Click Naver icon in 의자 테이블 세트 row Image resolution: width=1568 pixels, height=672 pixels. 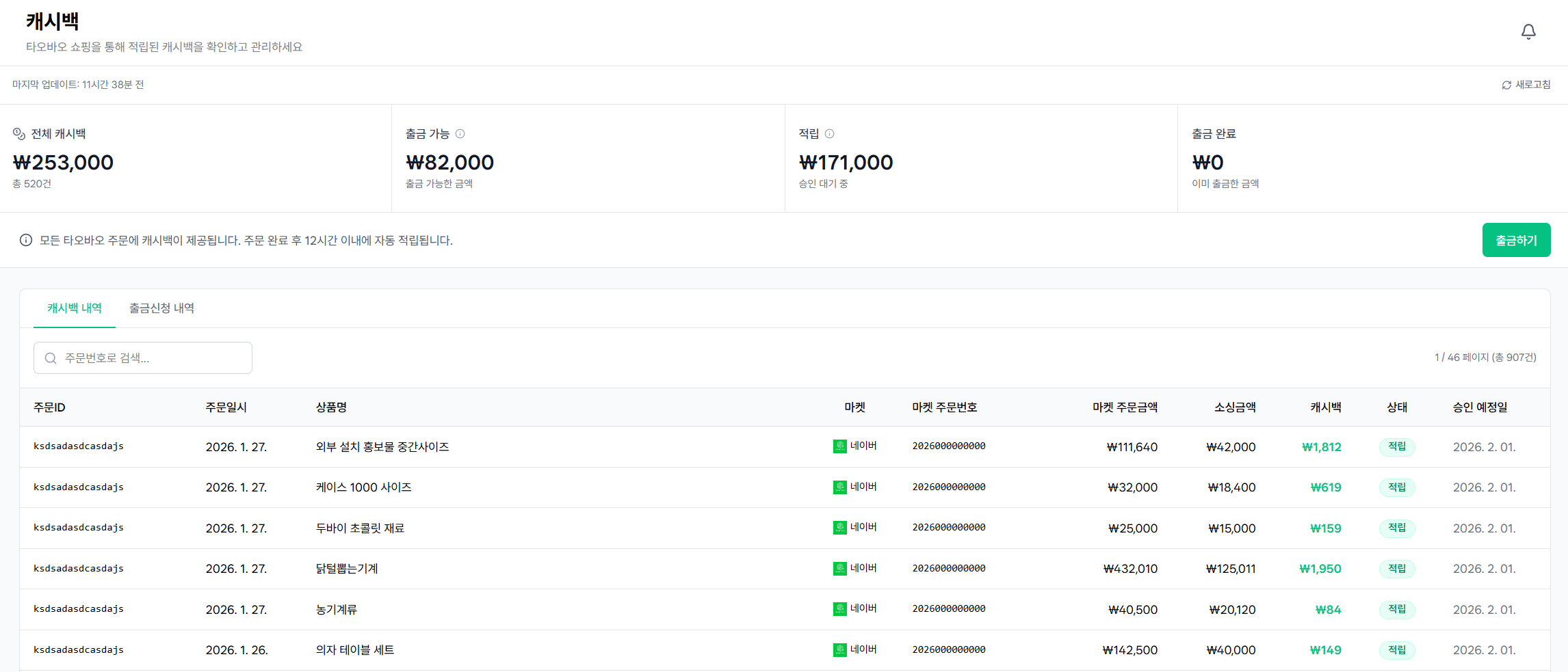tap(840, 650)
